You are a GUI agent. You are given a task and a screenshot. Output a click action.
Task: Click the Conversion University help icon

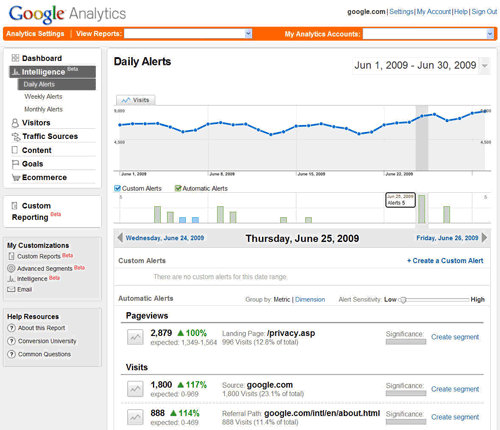pos(11,341)
